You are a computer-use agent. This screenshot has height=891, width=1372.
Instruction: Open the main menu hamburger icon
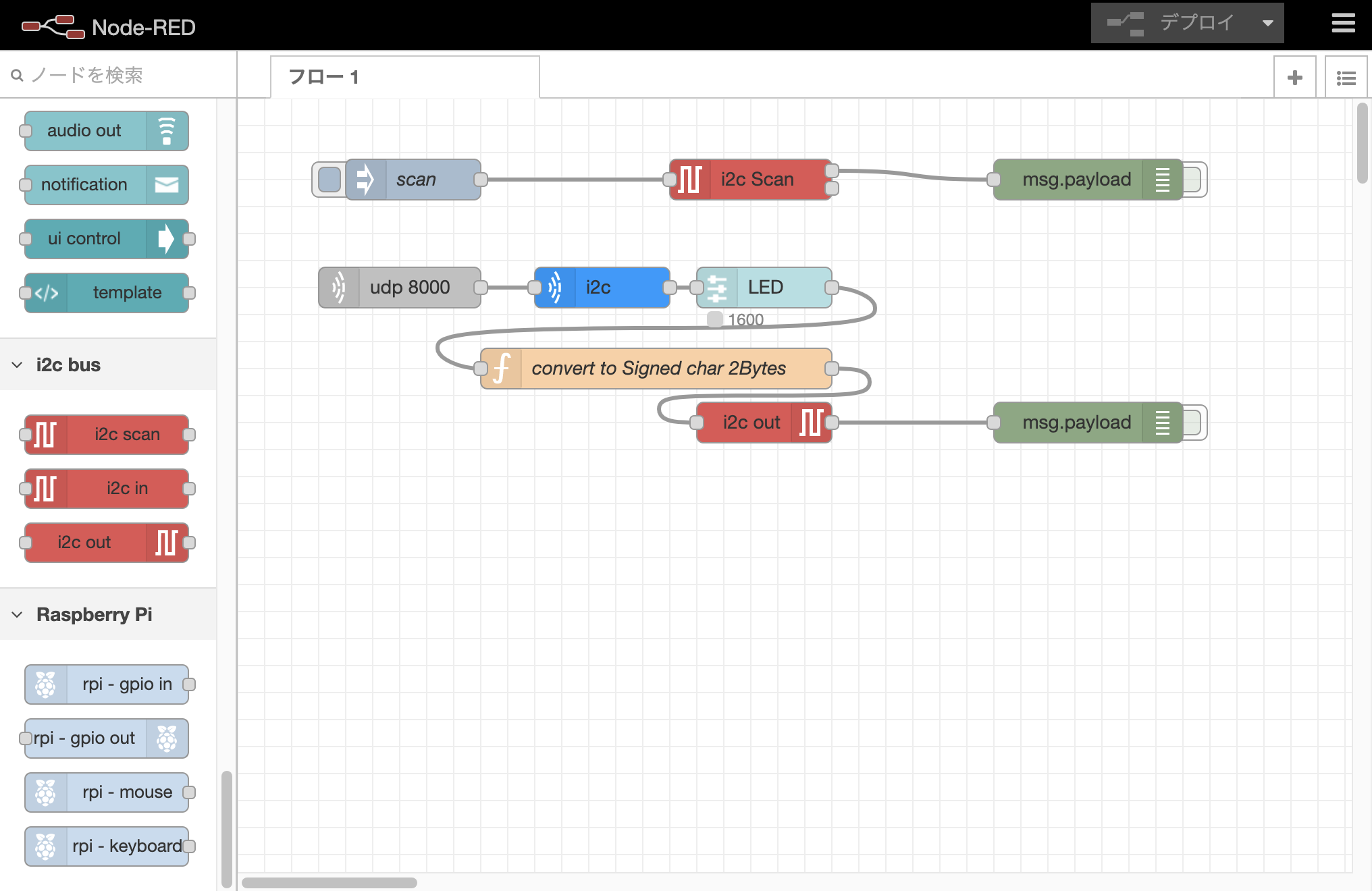1343,23
